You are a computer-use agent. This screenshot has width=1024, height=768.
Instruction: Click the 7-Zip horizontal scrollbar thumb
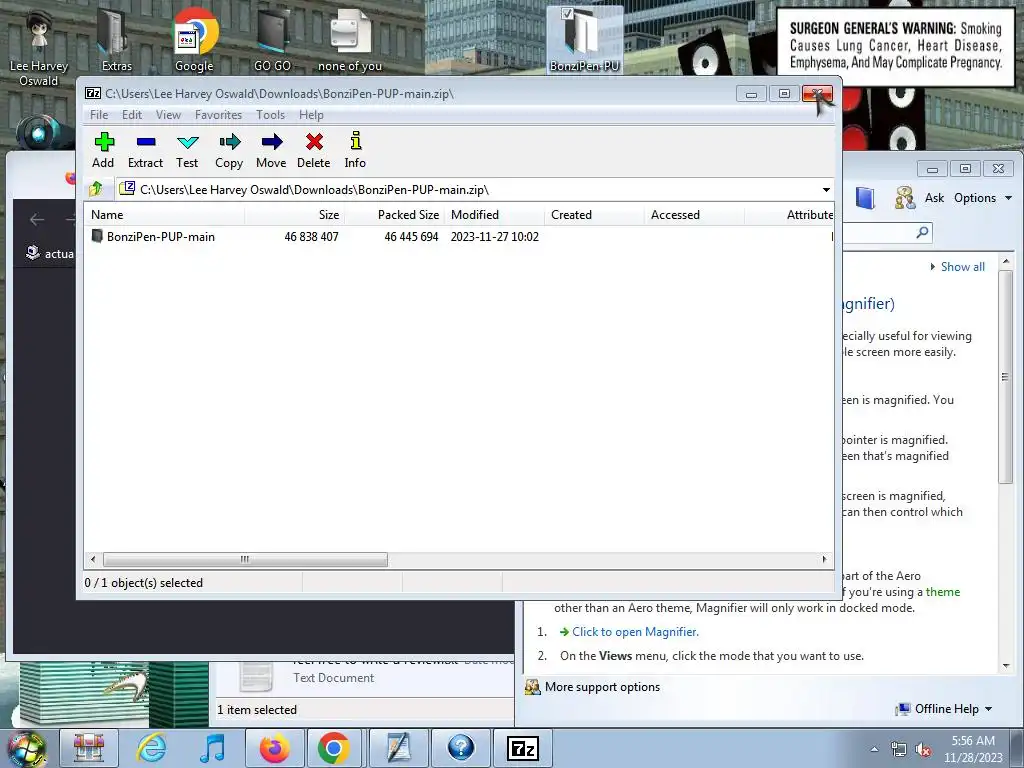245,560
